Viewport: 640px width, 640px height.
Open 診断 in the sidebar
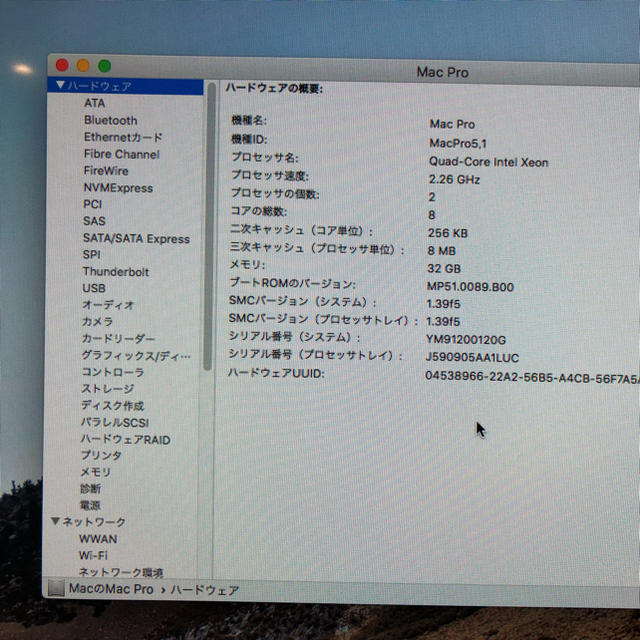90,489
